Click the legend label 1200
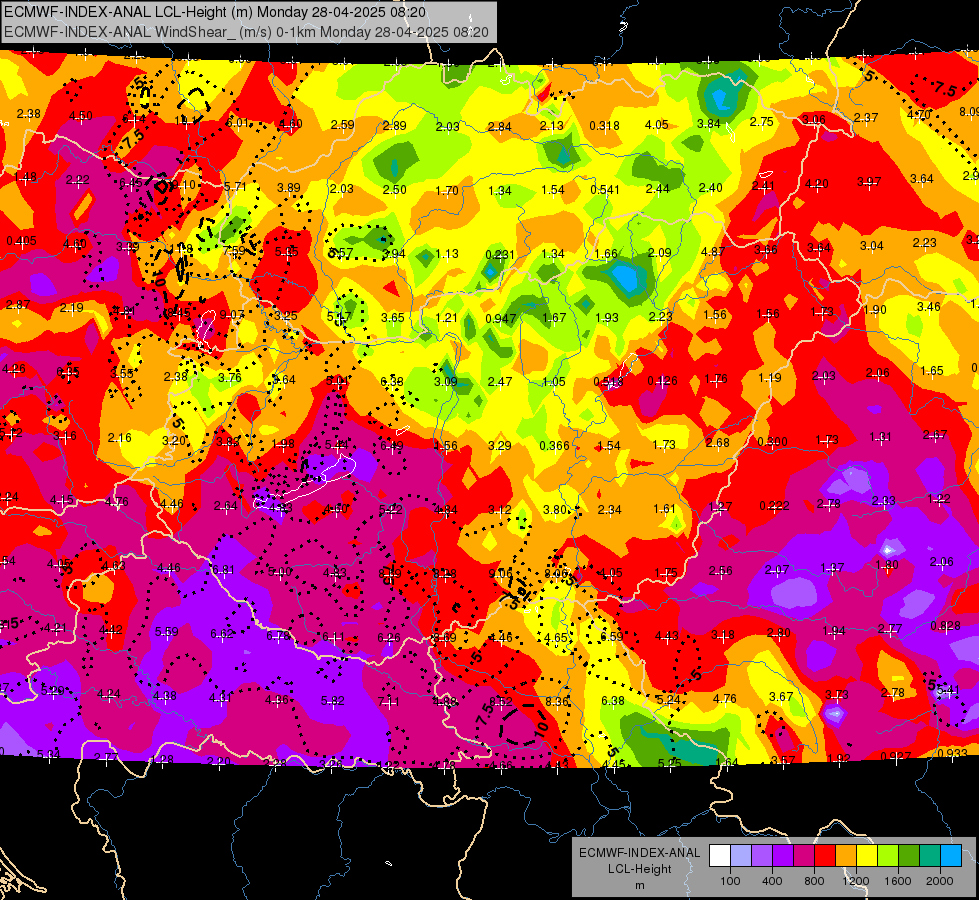This screenshot has width=979, height=900. click(x=856, y=881)
